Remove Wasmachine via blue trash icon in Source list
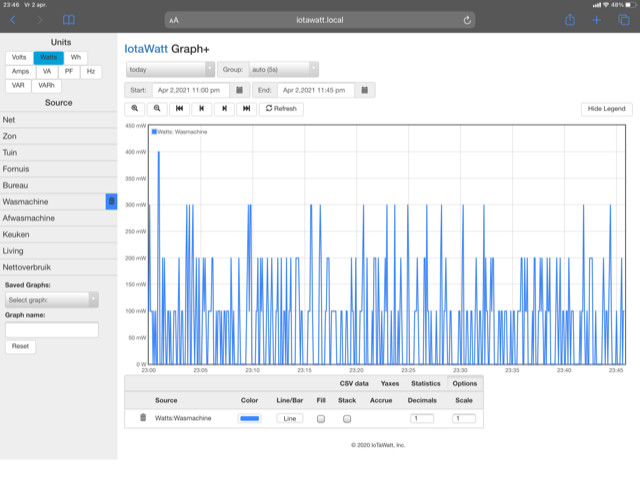This screenshot has height=479, width=640. point(111,201)
